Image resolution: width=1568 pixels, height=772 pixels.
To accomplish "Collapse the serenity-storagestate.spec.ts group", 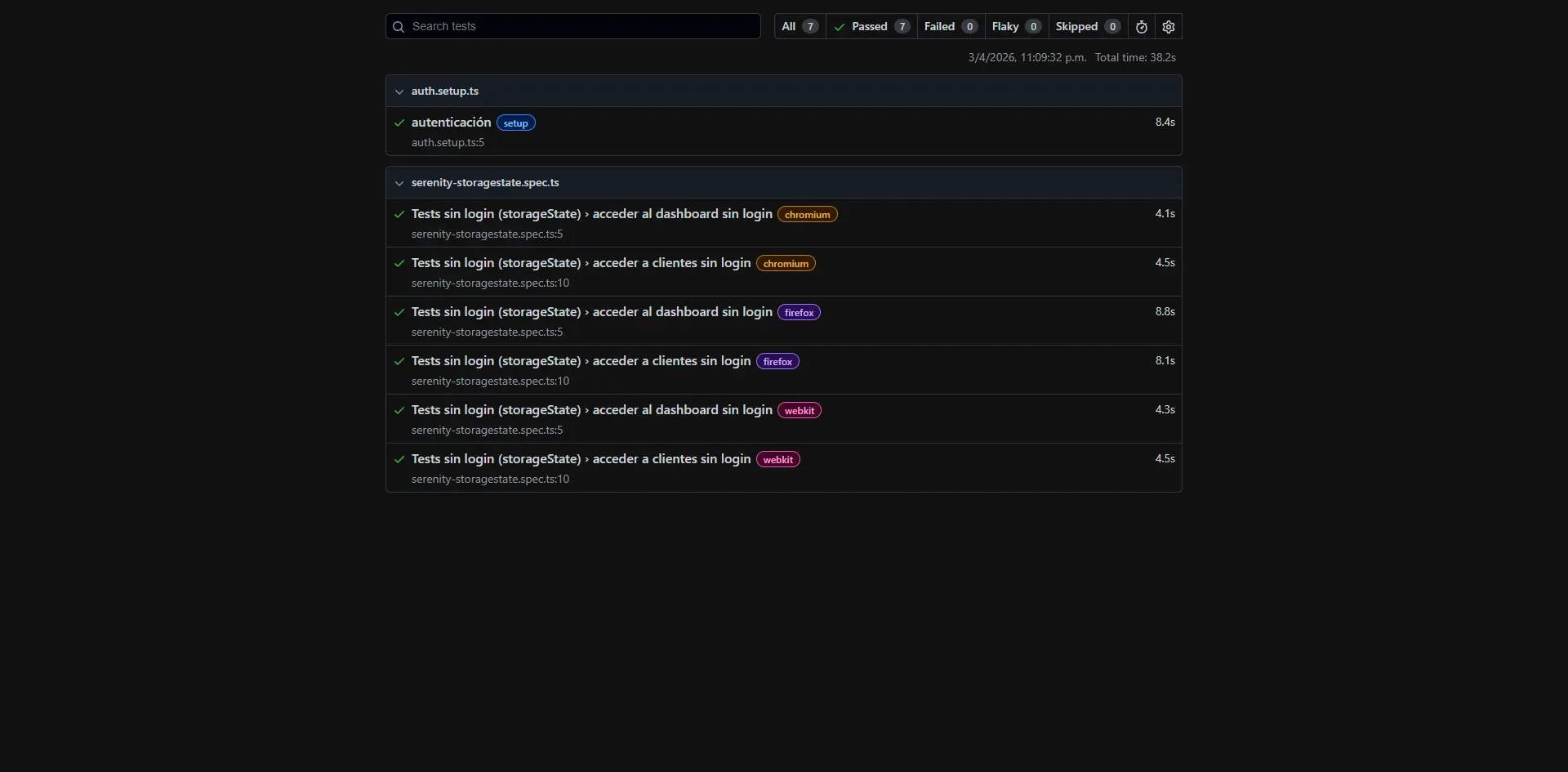I will (x=399, y=183).
